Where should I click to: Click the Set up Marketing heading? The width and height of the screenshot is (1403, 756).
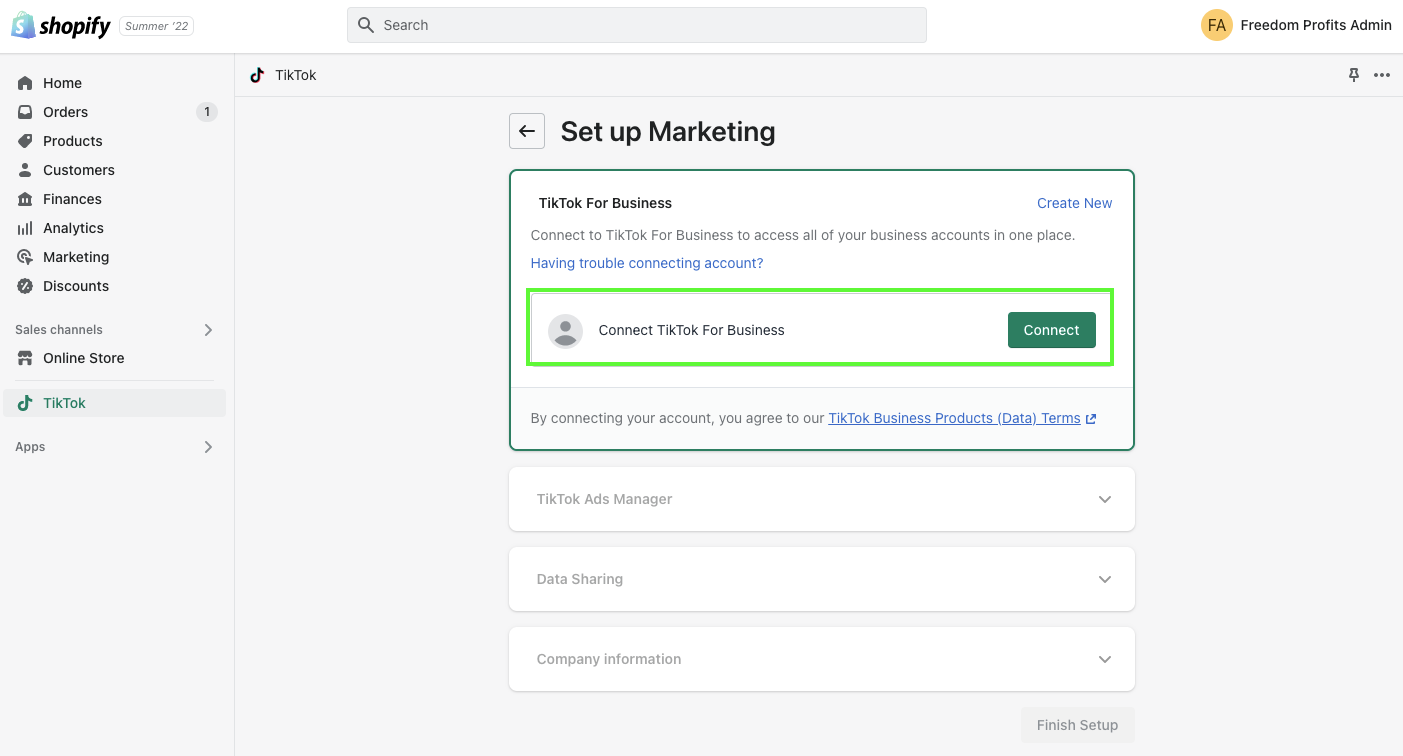[x=668, y=131]
